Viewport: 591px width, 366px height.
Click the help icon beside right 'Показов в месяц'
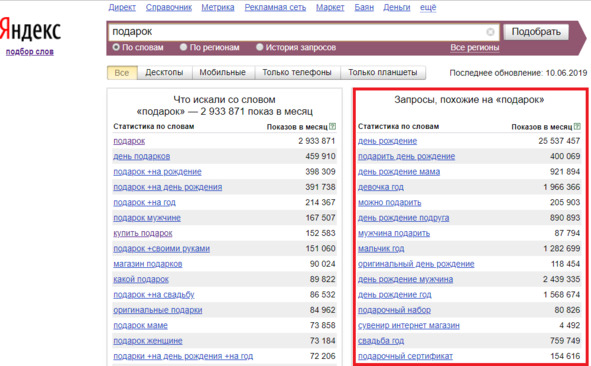[x=577, y=127]
